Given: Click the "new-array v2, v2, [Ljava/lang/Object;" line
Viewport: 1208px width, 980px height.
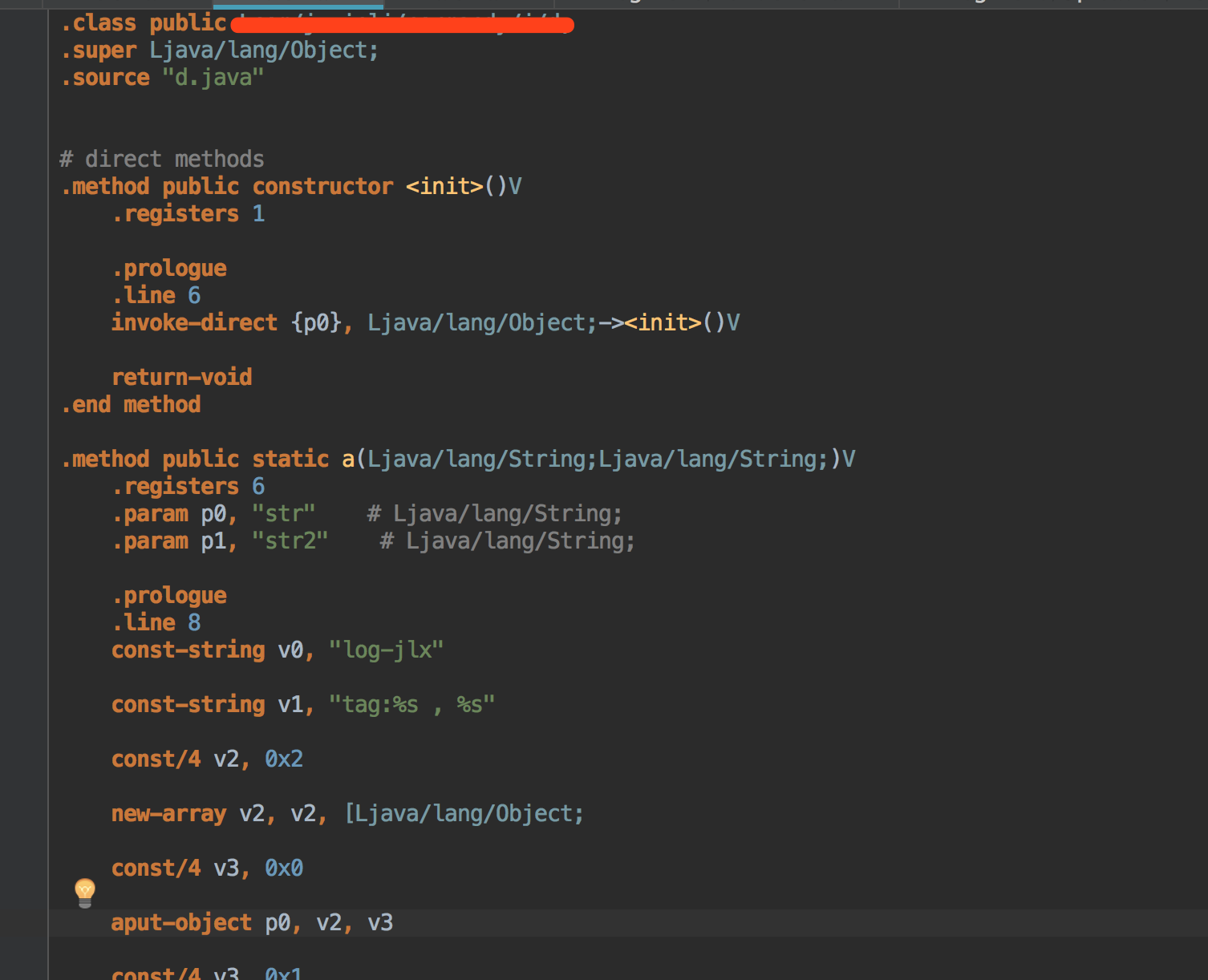Looking at the screenshot, I should [348, 814].
